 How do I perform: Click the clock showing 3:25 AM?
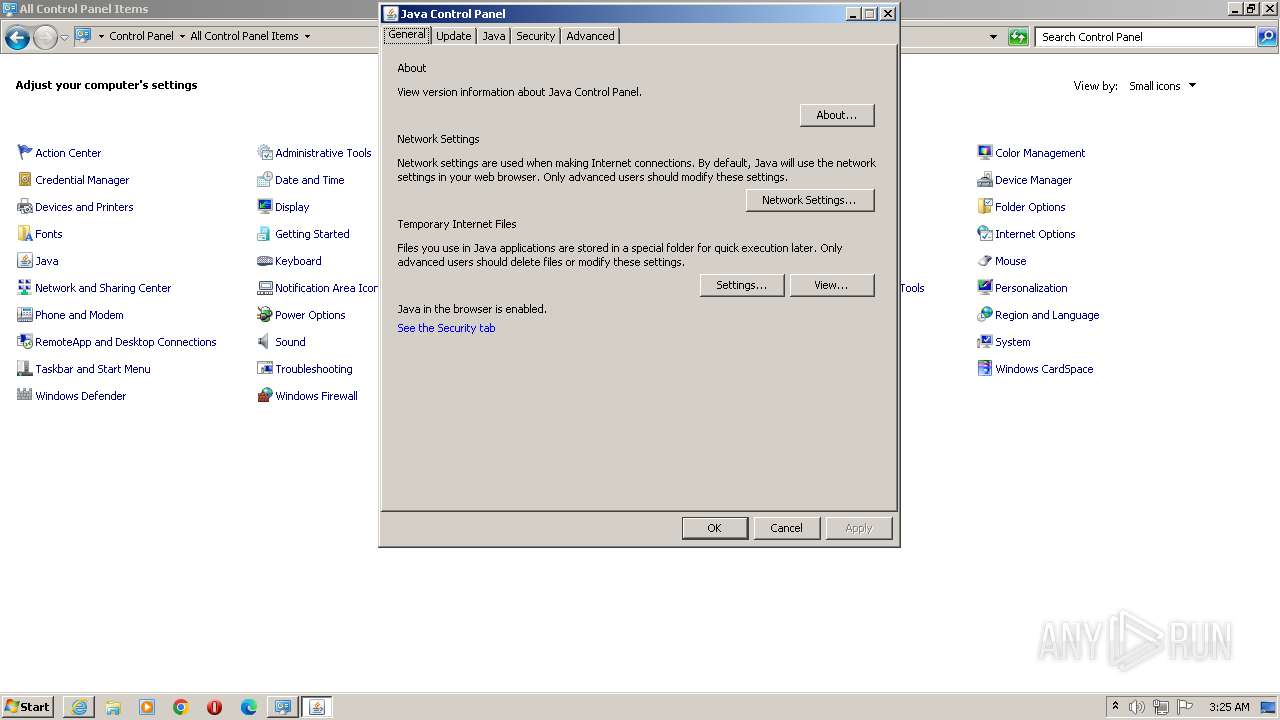pyautogui.click(x=1229, y=707)
